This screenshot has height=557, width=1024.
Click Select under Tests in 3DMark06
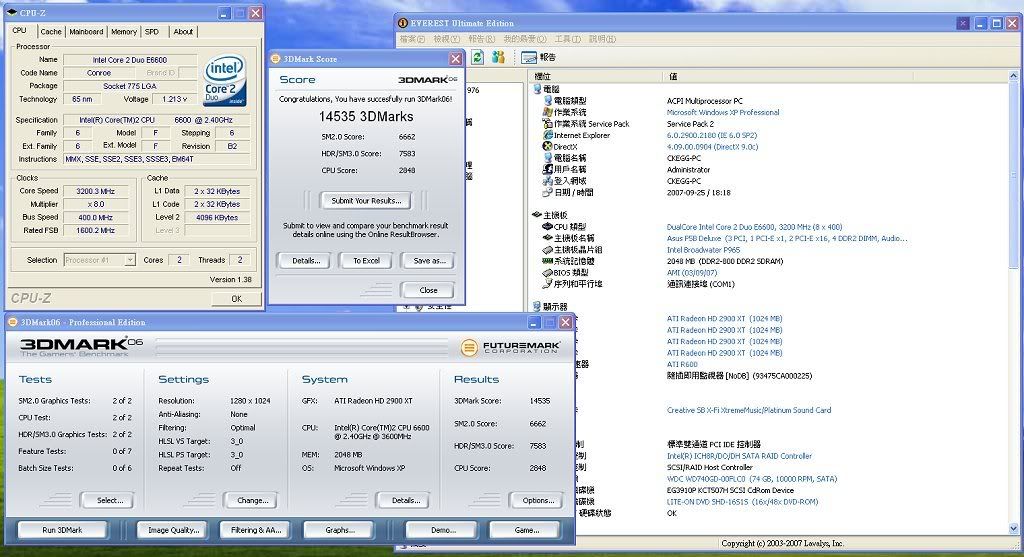coord(108,500)
